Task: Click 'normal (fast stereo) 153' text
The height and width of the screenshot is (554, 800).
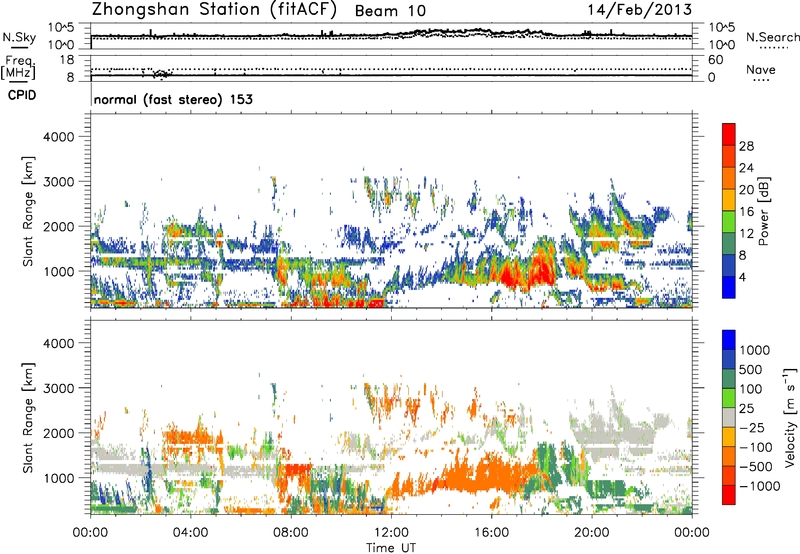Action: (173, 99)
